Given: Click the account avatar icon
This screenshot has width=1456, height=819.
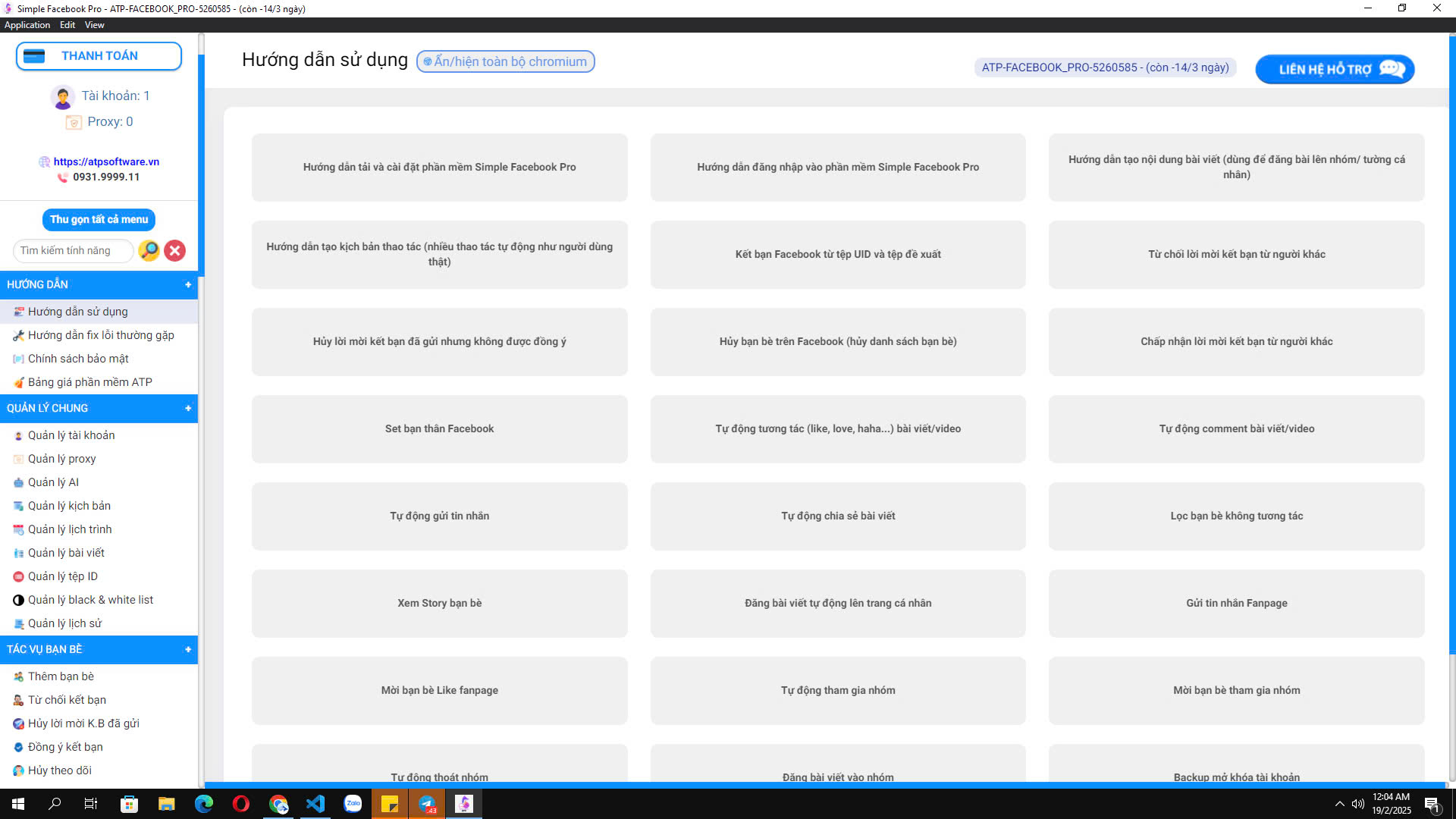Looking at the screenshot, I should pos(62,97).
